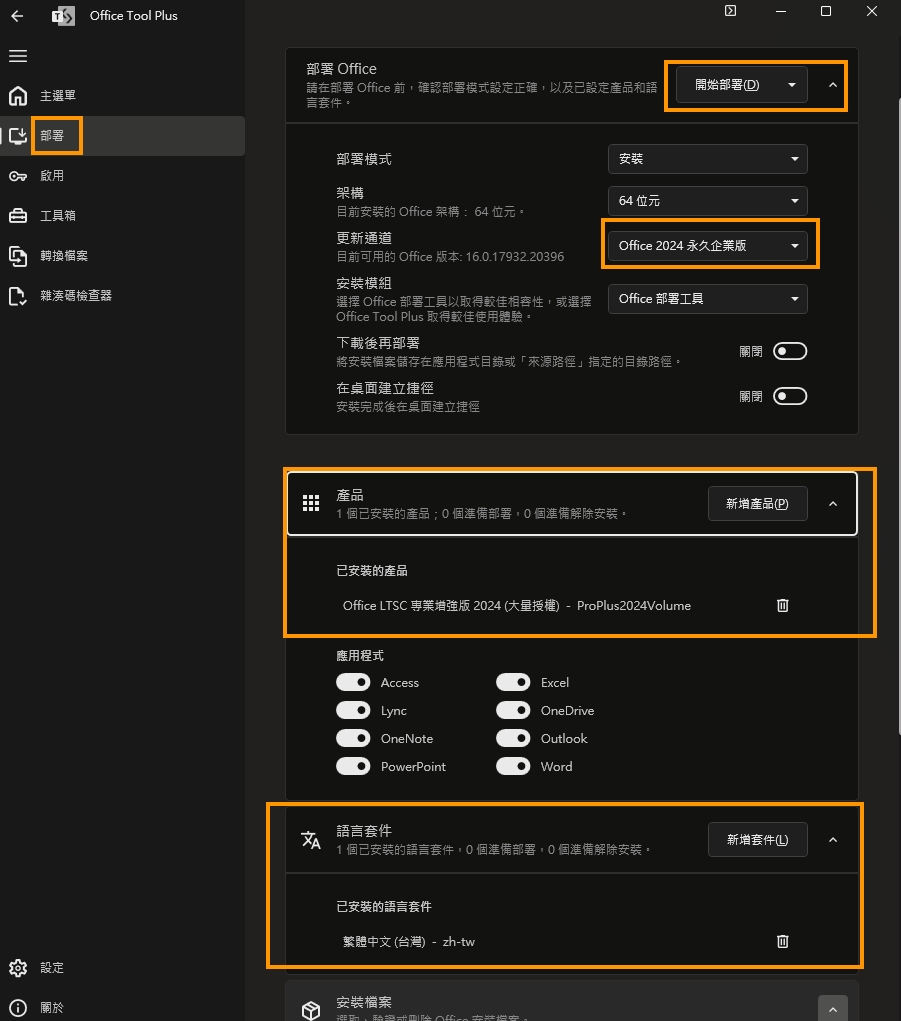Screen dimensions: 901x1021
Task: Click the hash checker file icon
Action: [18, 296]
